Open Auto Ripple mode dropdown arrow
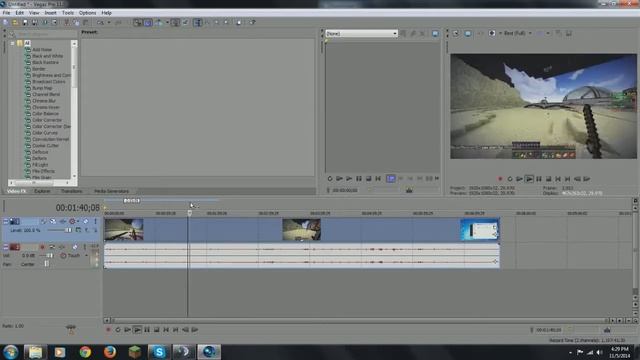This screenshot has height=360, width=640. 167,22
